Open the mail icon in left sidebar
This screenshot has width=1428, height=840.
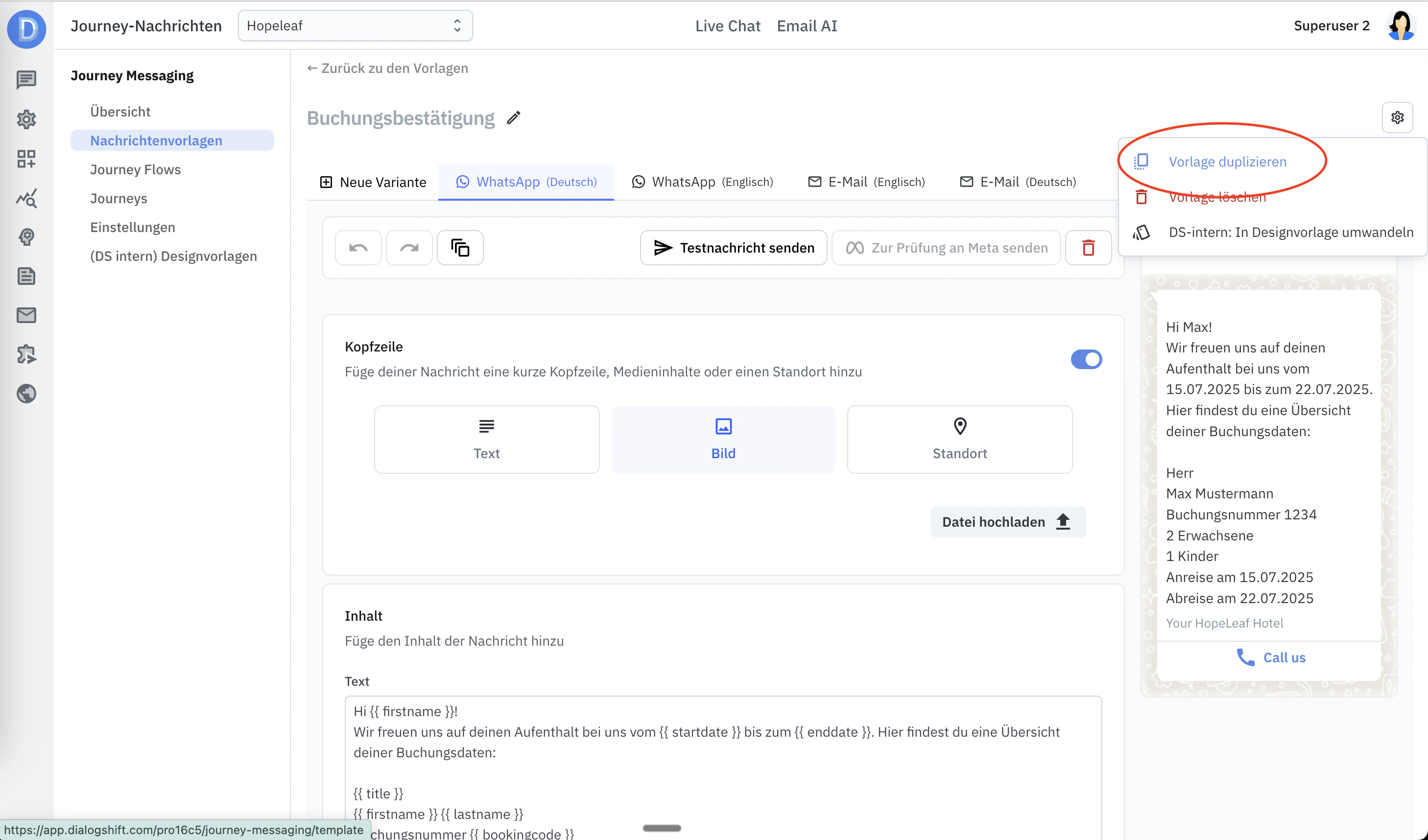[x=26, y=315]
